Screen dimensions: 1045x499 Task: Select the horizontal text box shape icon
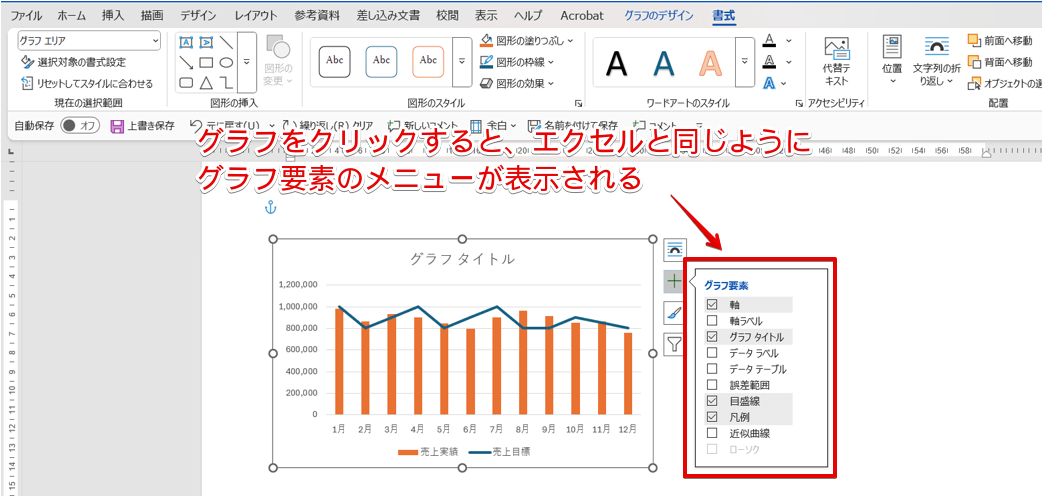pyautogui.click(x=186, y=43)
